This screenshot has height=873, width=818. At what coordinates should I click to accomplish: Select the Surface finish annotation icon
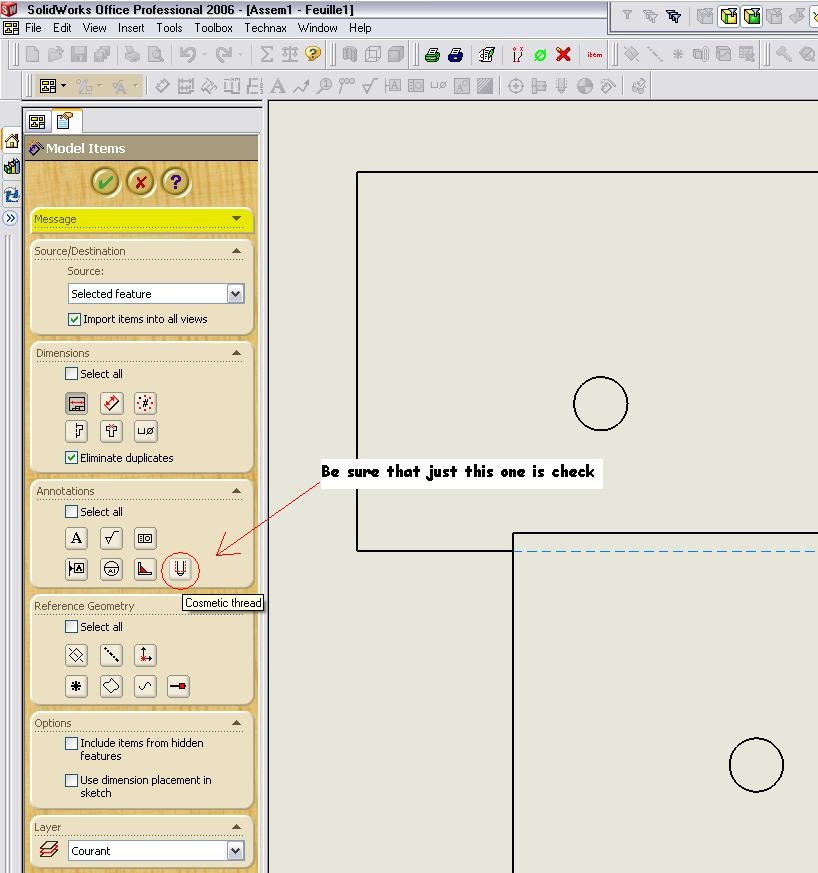111,538
